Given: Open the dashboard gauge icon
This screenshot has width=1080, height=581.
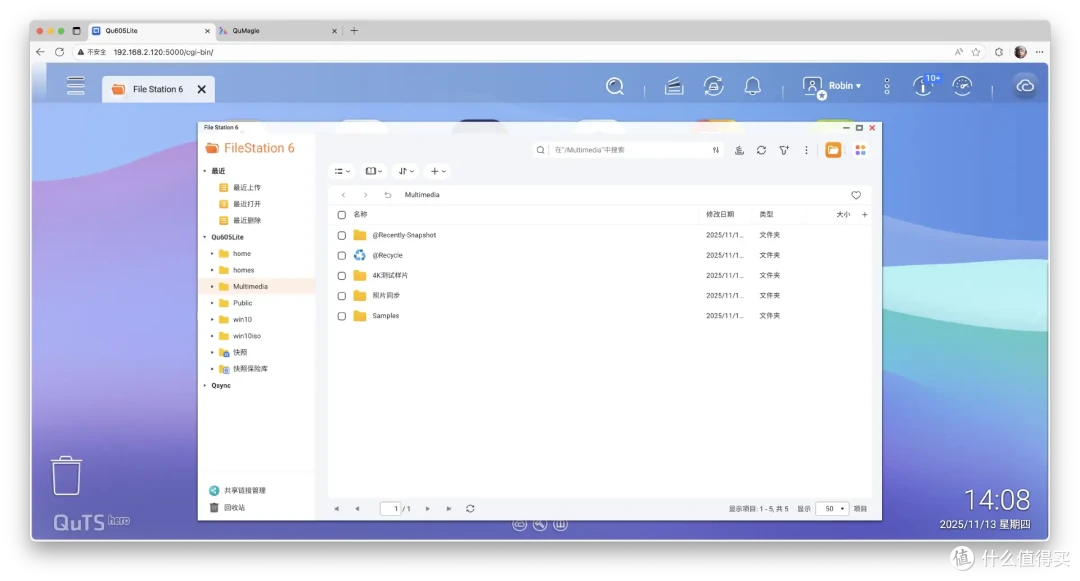Looking at the screenshot, I should point(962,86).
